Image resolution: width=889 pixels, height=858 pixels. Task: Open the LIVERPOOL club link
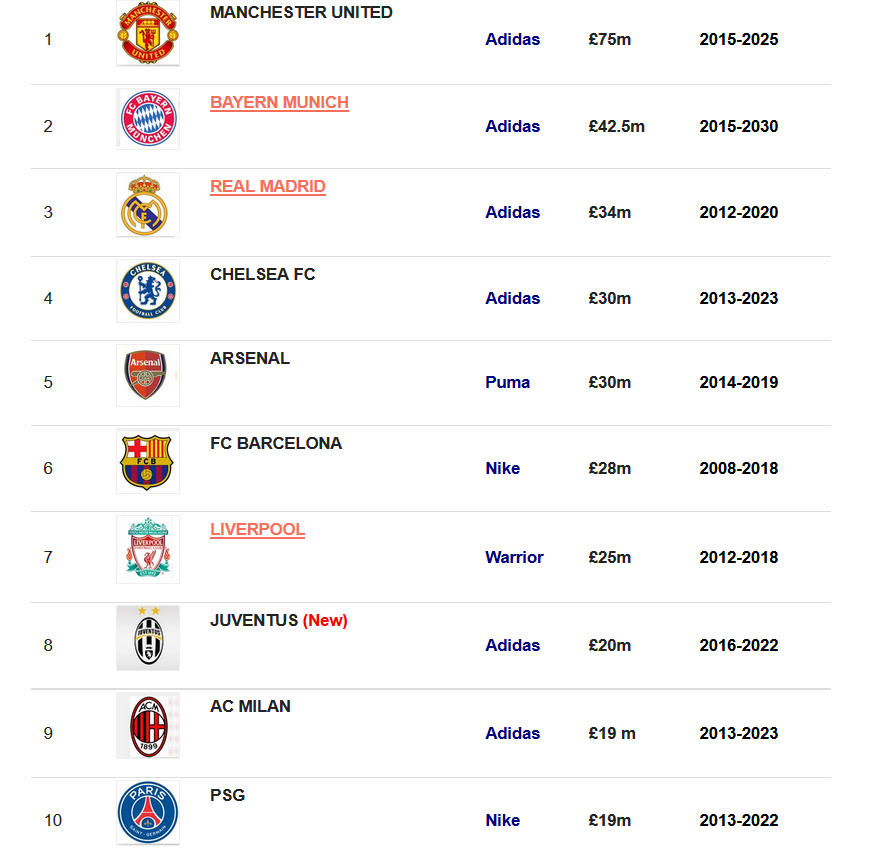(257, 530)
